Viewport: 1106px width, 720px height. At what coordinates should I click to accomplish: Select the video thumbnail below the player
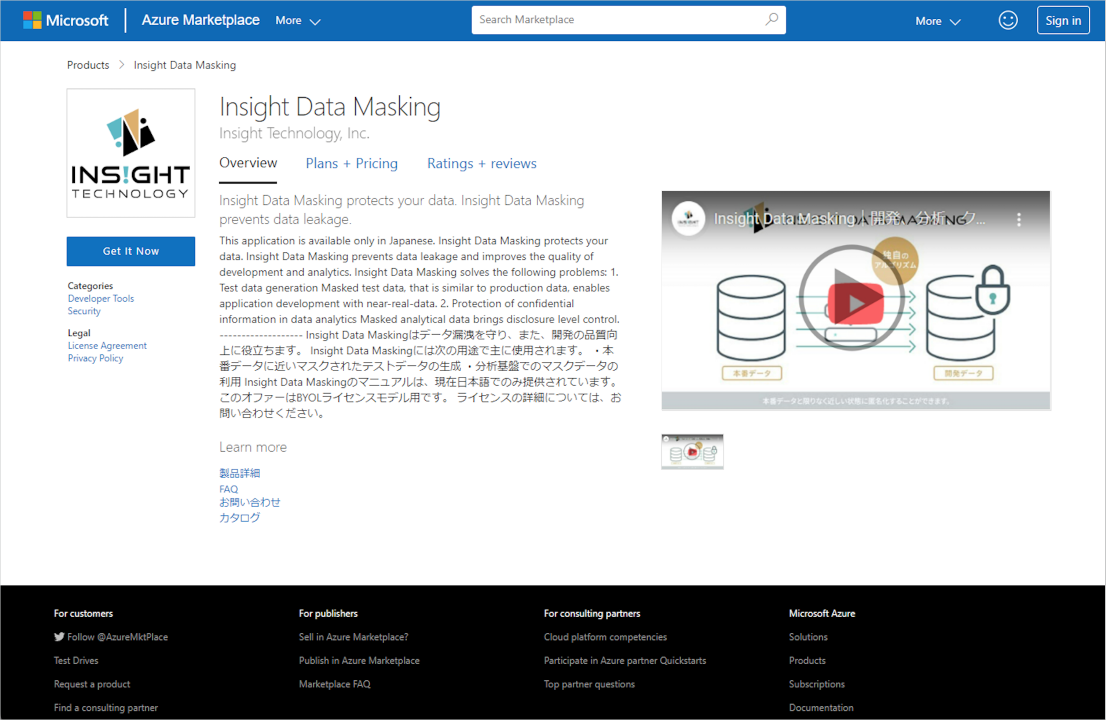point(693,452)
